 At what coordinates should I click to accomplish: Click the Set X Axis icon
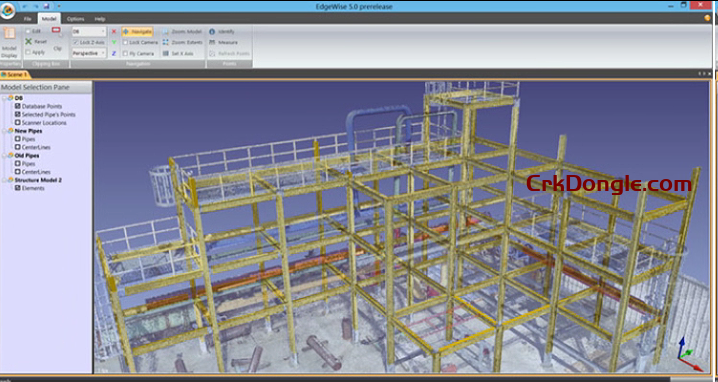click(x=166, y=53)
